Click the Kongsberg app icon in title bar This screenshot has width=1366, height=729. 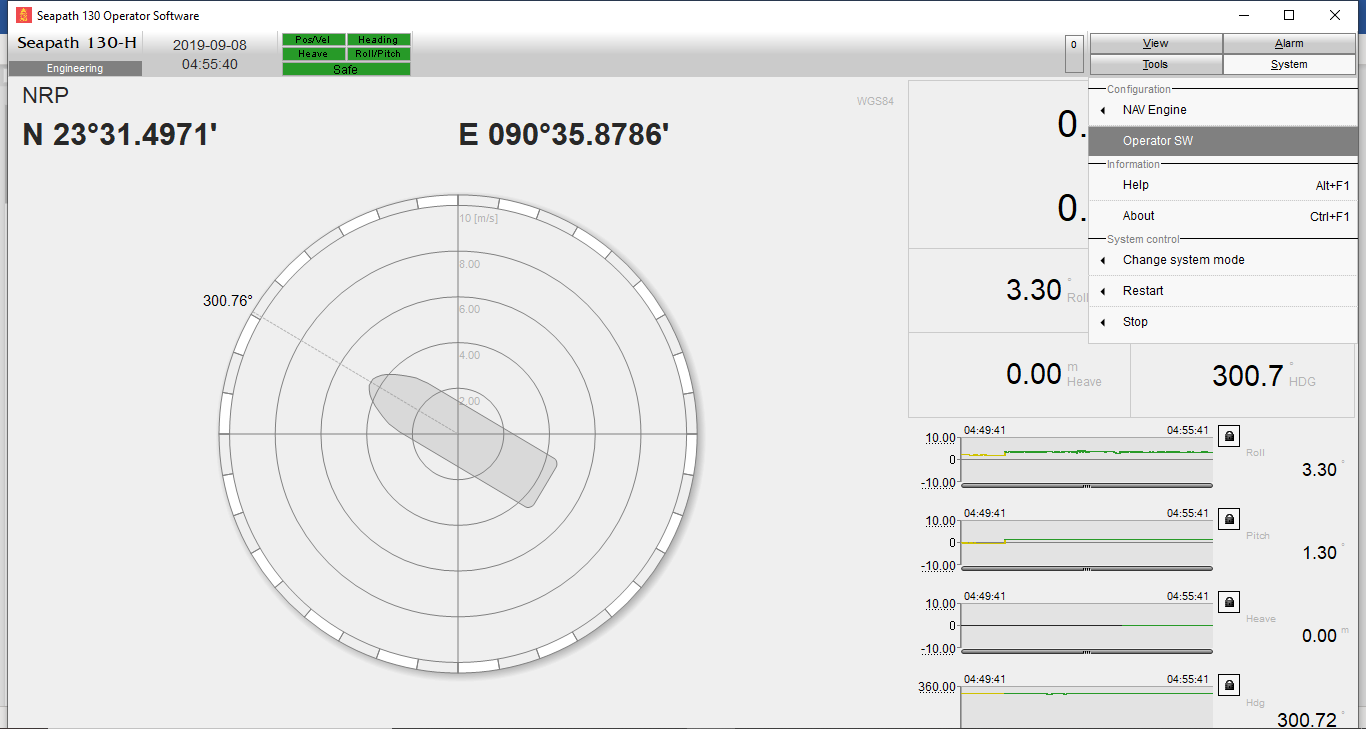pos(24,16)
